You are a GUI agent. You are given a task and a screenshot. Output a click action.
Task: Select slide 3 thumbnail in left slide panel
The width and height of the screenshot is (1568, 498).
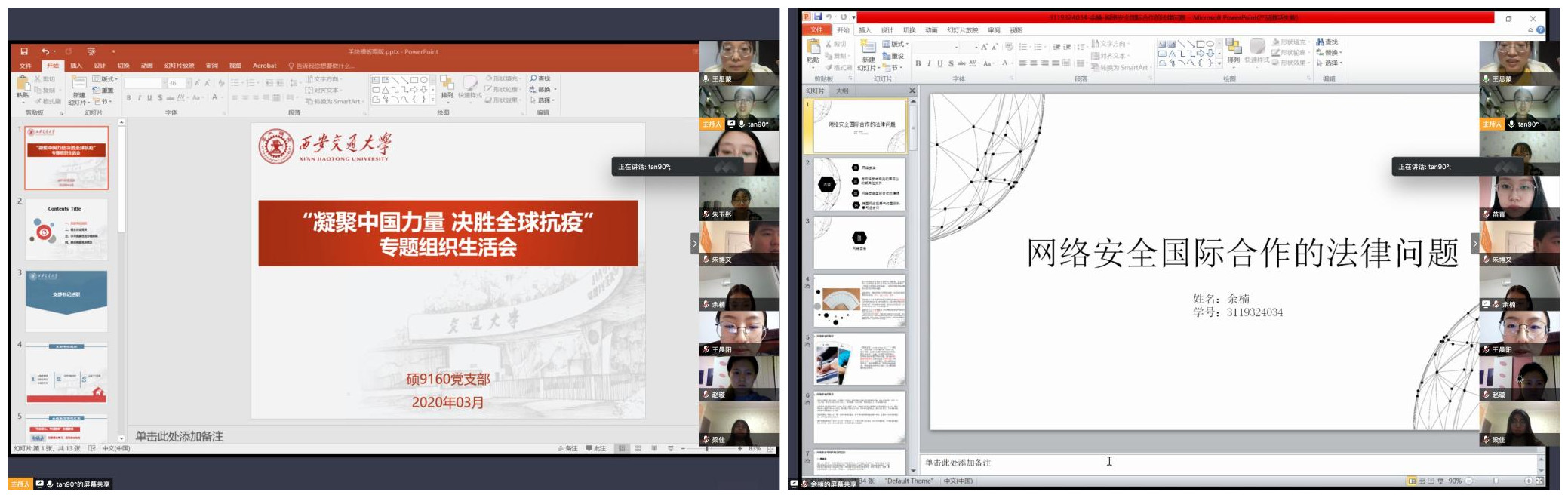[66, 300]
